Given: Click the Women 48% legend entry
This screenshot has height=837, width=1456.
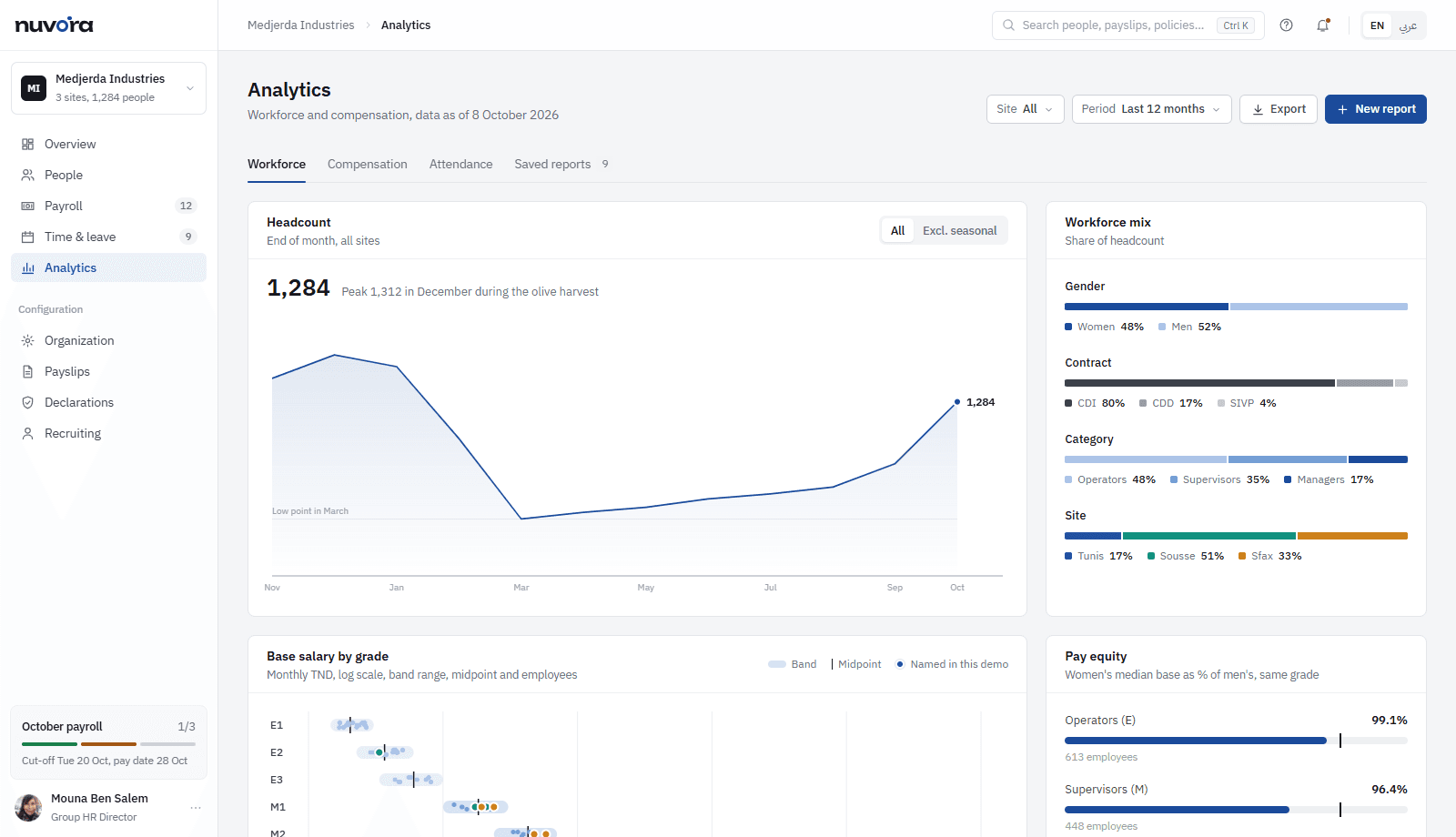Looking at the screenshot, I should (1104, 327).
